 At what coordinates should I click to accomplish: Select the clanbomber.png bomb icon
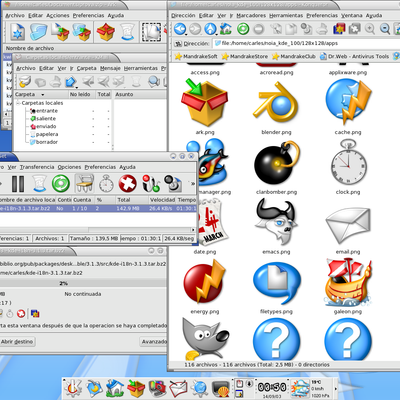click(x=277, y=162)
